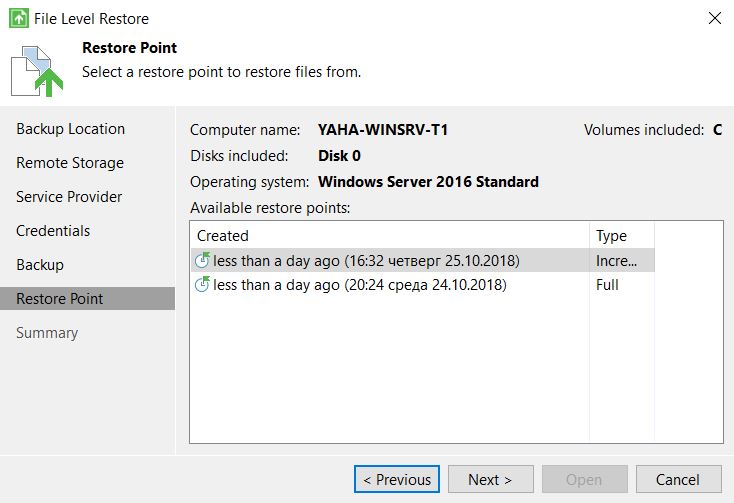Select the 20:24 среда 24.10.2018 full restore point
The width and height of the screenshot is (734, 503).
click(x=422, y=284)
